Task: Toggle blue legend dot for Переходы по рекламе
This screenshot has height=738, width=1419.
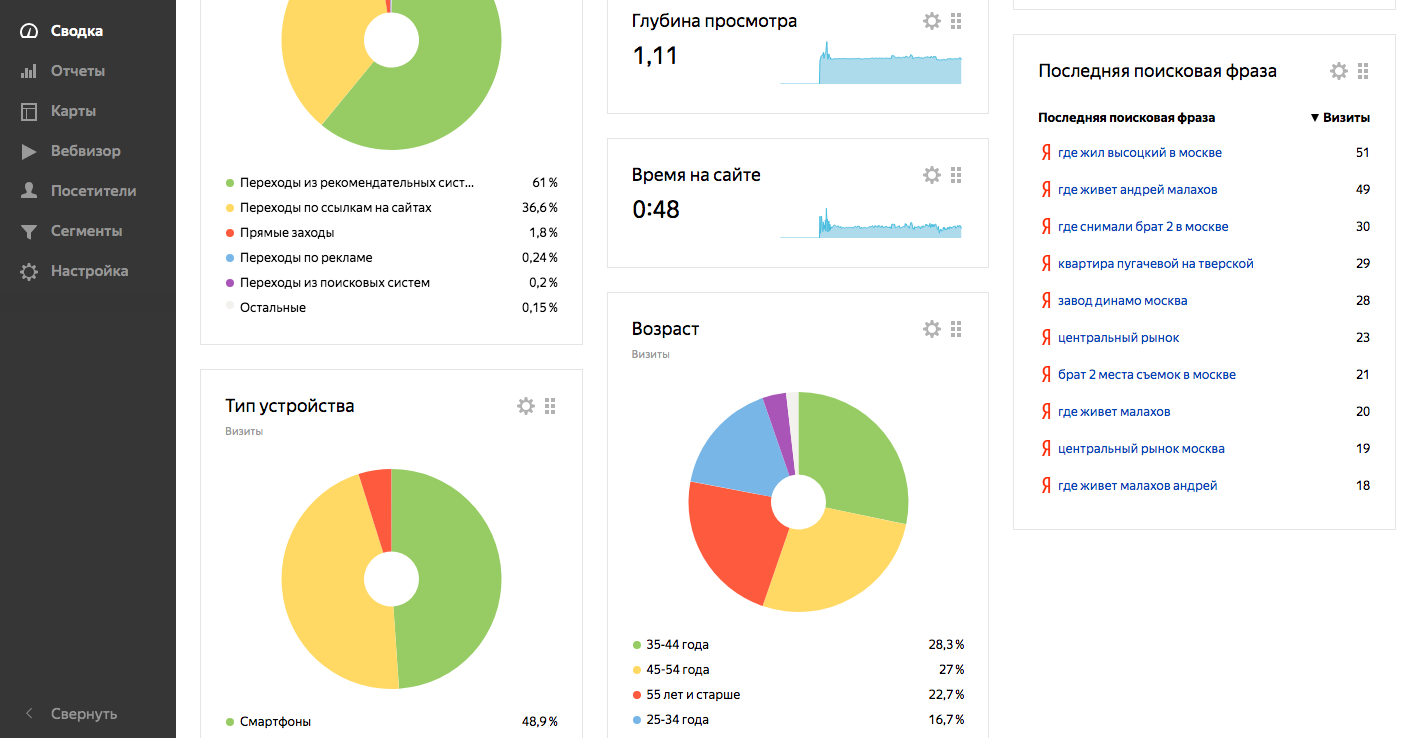Action: tap(230, 258)
